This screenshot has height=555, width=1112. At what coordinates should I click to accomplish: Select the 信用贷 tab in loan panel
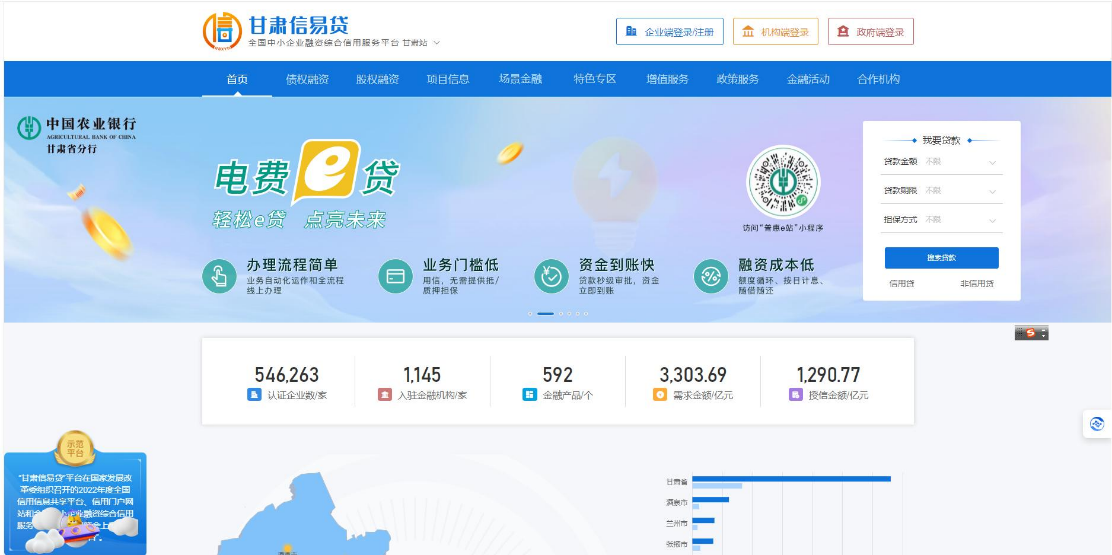pos(901,284)
